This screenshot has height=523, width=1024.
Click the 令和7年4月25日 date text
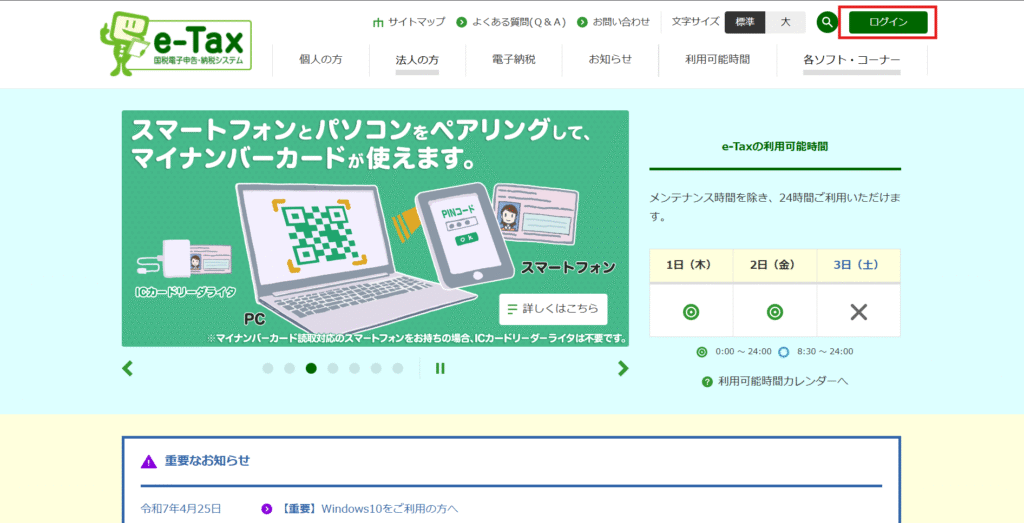pyautogui.click(x=181, y=509)
